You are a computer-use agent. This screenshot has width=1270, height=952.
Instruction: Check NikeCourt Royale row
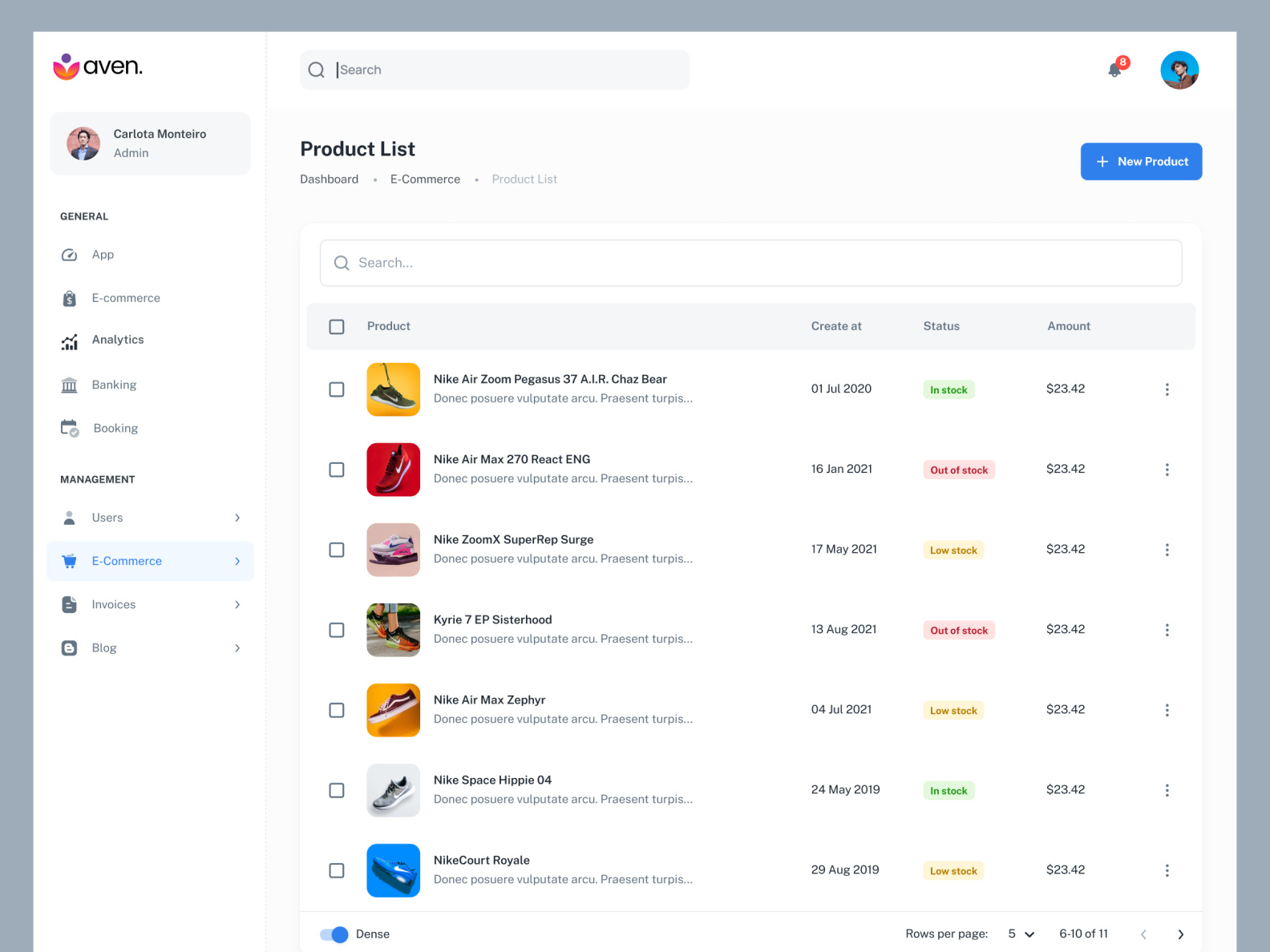337,870
